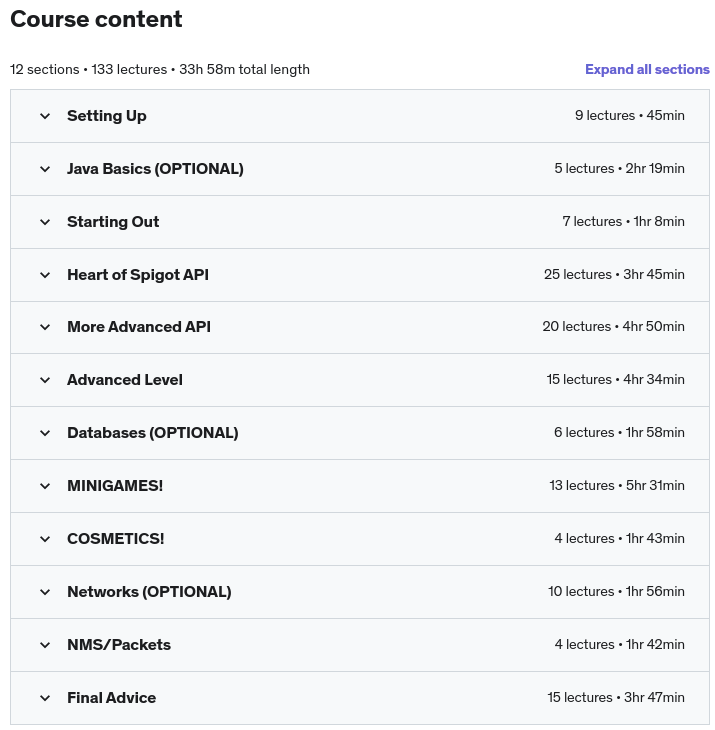Select the Heart of Spigot API title
The width and height of the screenshot is (715, 730).
click(138, 275)
